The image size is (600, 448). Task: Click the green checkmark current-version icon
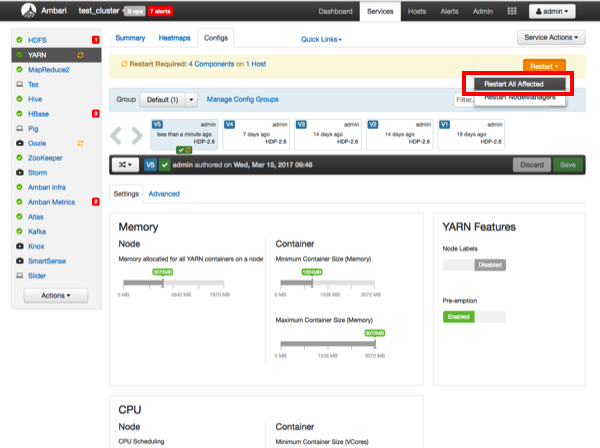pyautogui.click(x=165, y=165)
